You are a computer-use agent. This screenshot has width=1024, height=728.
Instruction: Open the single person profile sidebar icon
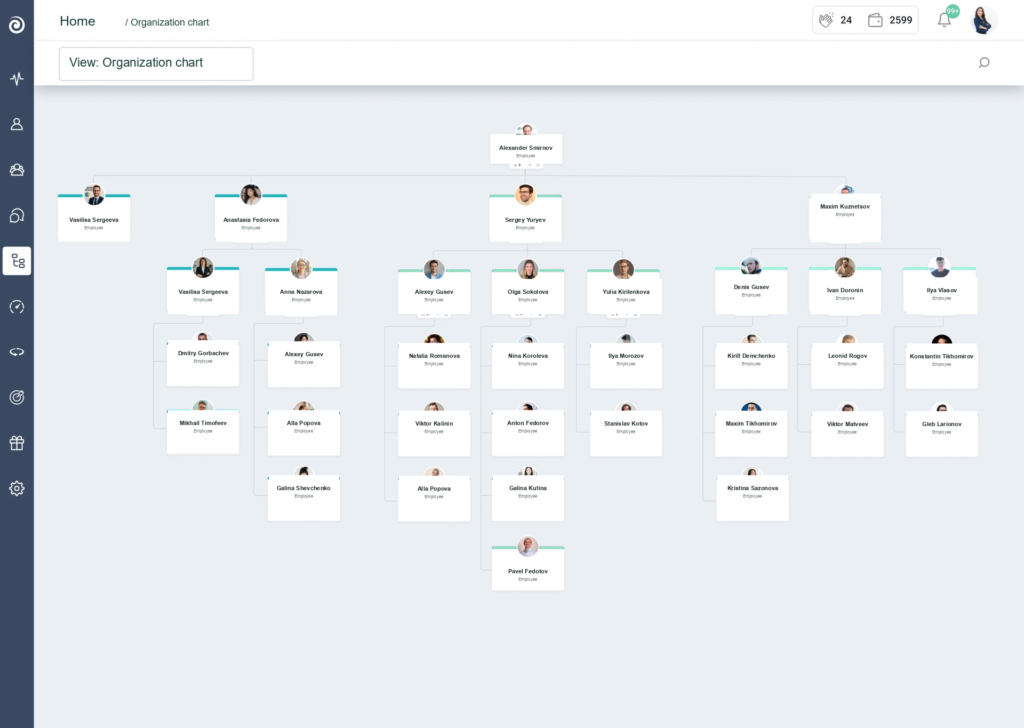point(17,124)
